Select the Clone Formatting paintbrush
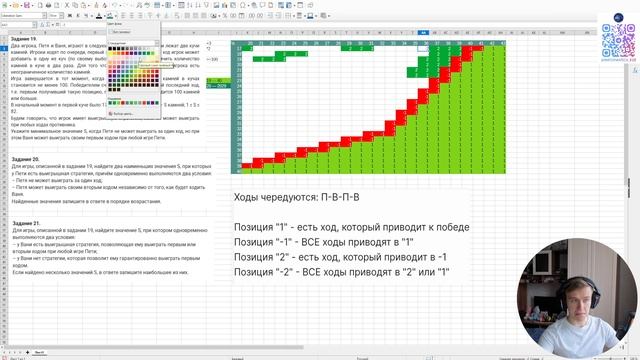This screenshot has width=640, height=360. tap(96, 5)
